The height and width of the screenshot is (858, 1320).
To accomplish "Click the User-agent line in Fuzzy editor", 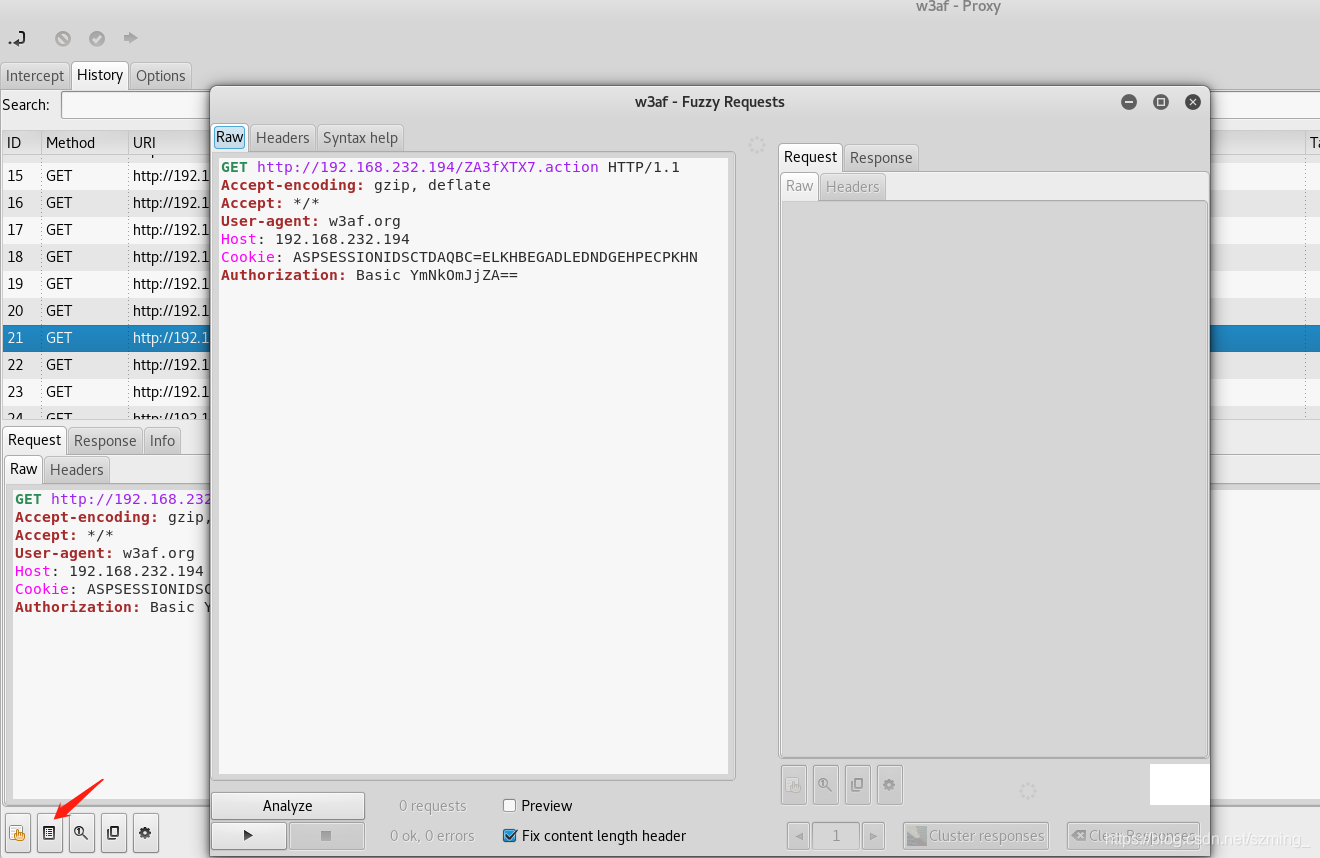I will [x=310, y=221].
